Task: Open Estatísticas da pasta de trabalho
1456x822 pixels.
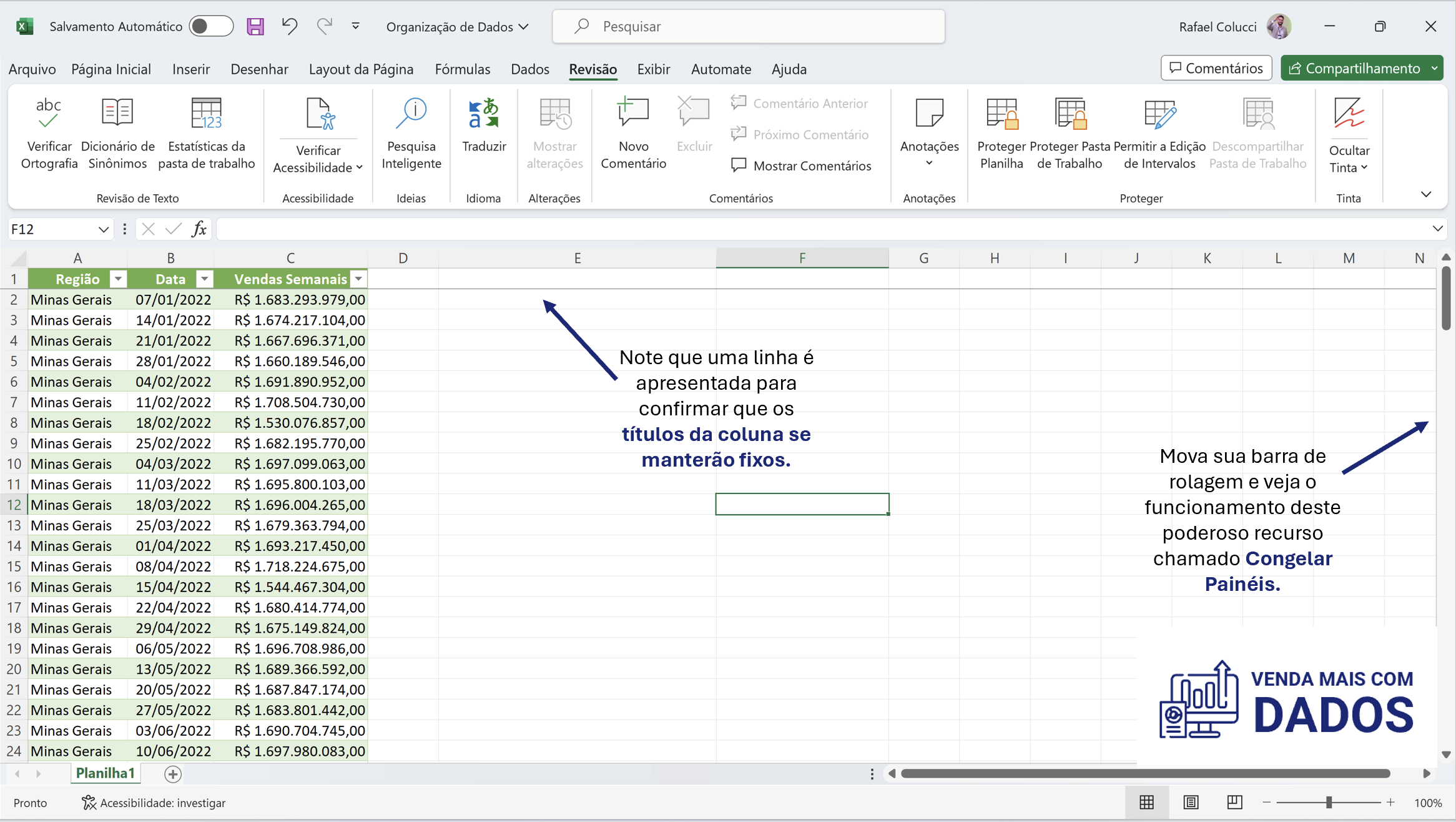Action: point(207,133)
